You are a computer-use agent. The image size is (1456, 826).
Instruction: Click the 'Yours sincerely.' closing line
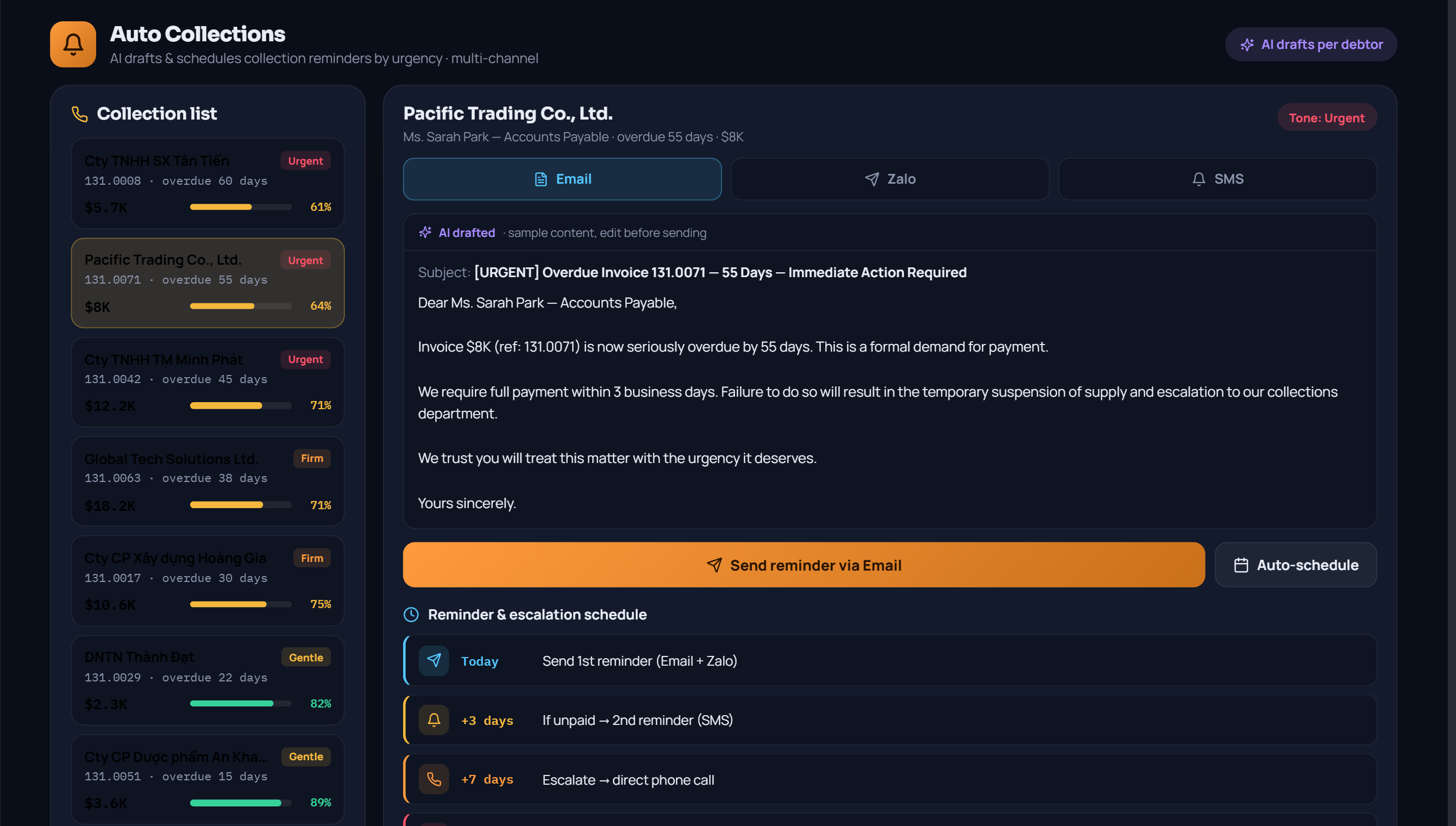tap(467, 504)
